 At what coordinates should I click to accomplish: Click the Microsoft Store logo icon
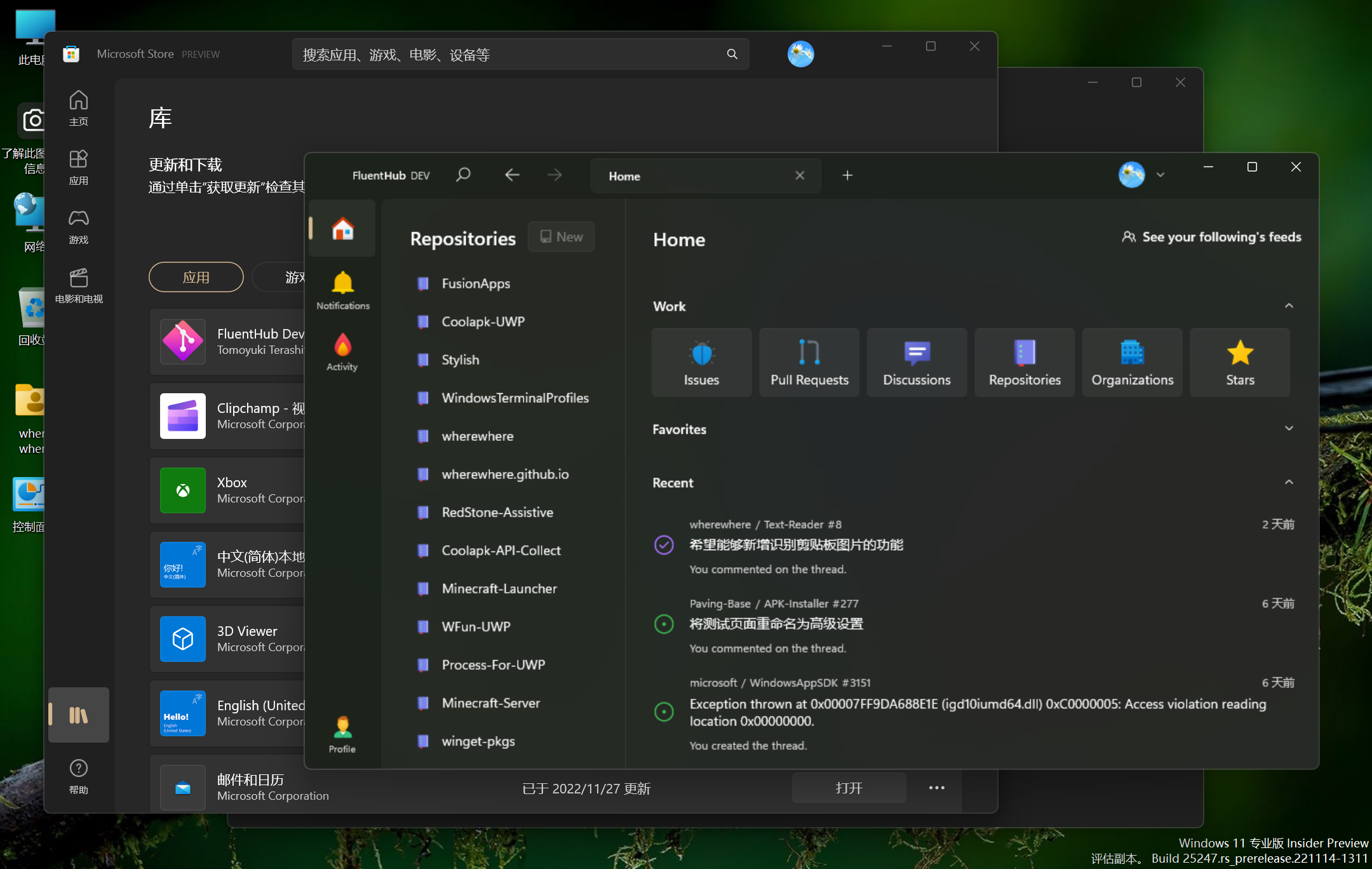coord(71,54)
